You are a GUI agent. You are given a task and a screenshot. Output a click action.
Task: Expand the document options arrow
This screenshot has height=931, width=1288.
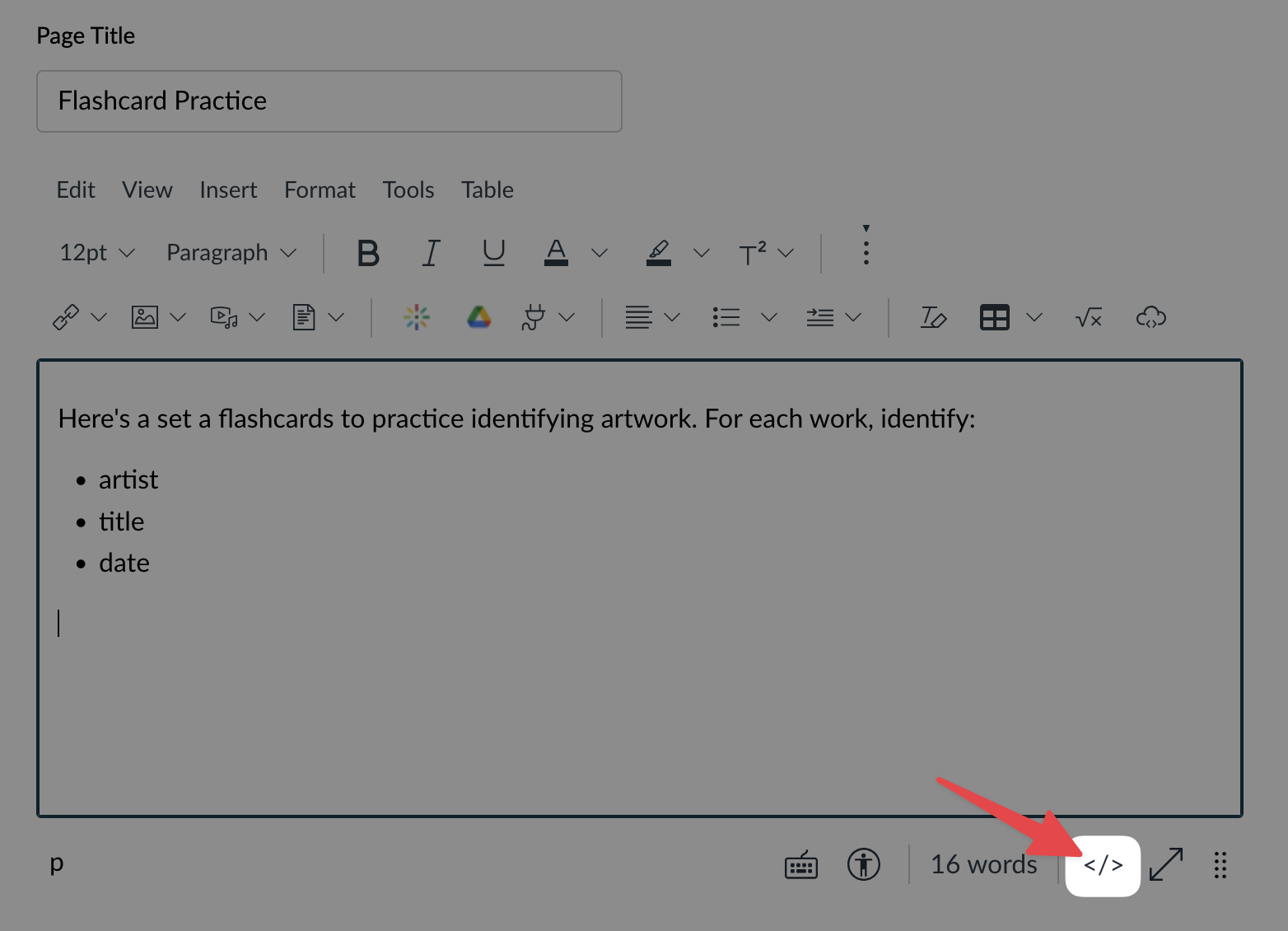(x=336, y=317)
